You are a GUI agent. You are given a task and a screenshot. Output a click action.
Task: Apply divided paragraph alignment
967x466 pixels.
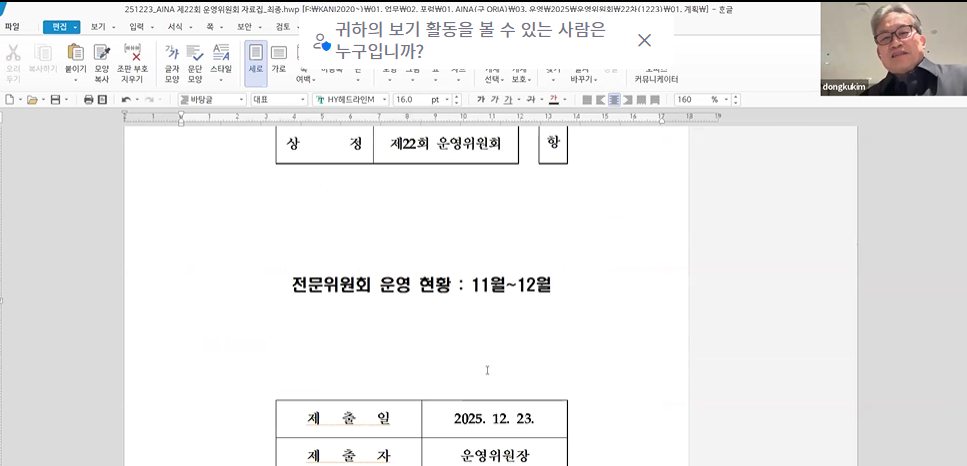click(655, 99)
